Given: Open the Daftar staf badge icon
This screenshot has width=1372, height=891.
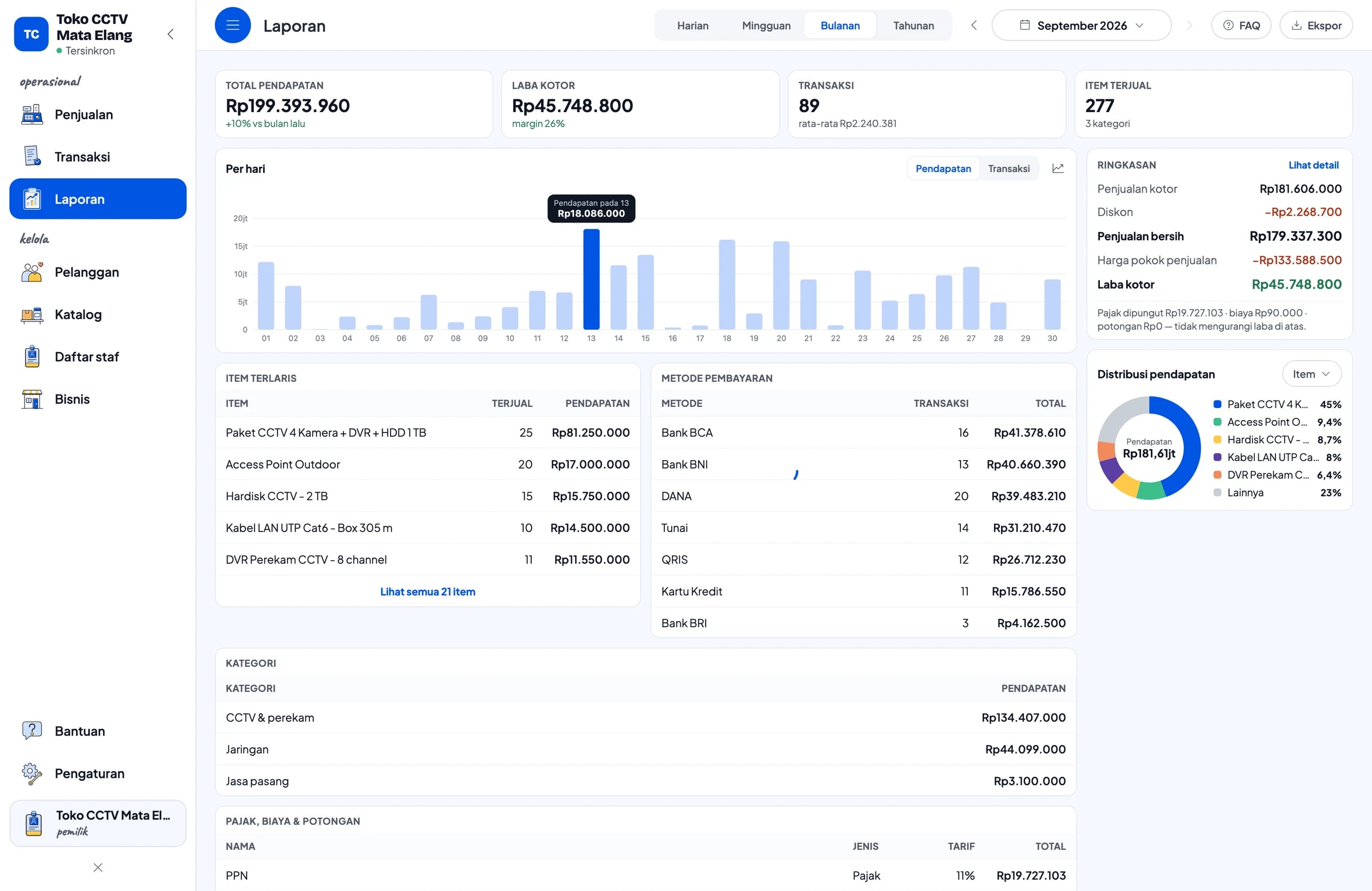Looking at the screenshot, I should click(x=31, y=357).
